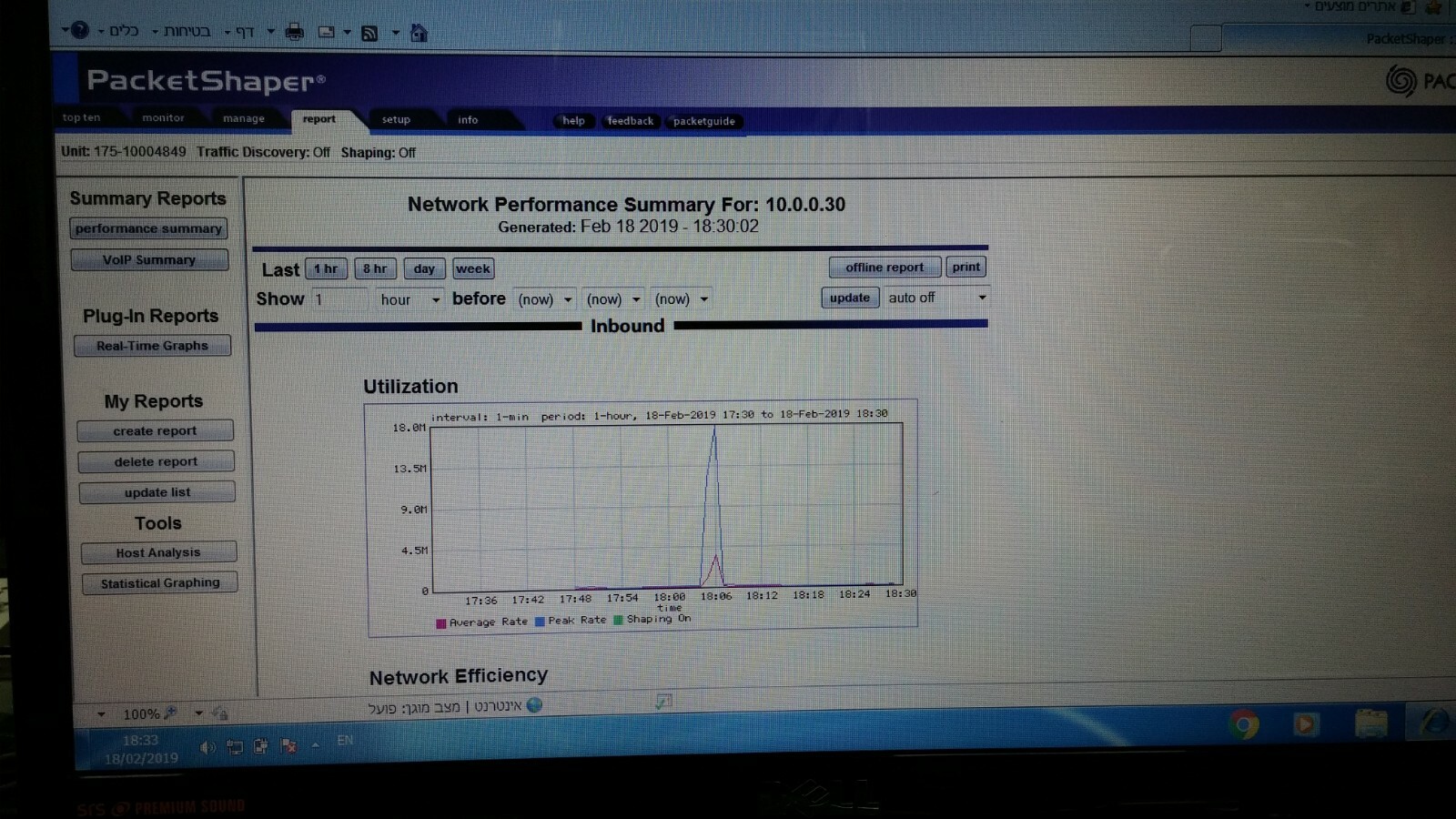Open the monitor tab
Screen dimensions: 1456x819
point(163,117)
